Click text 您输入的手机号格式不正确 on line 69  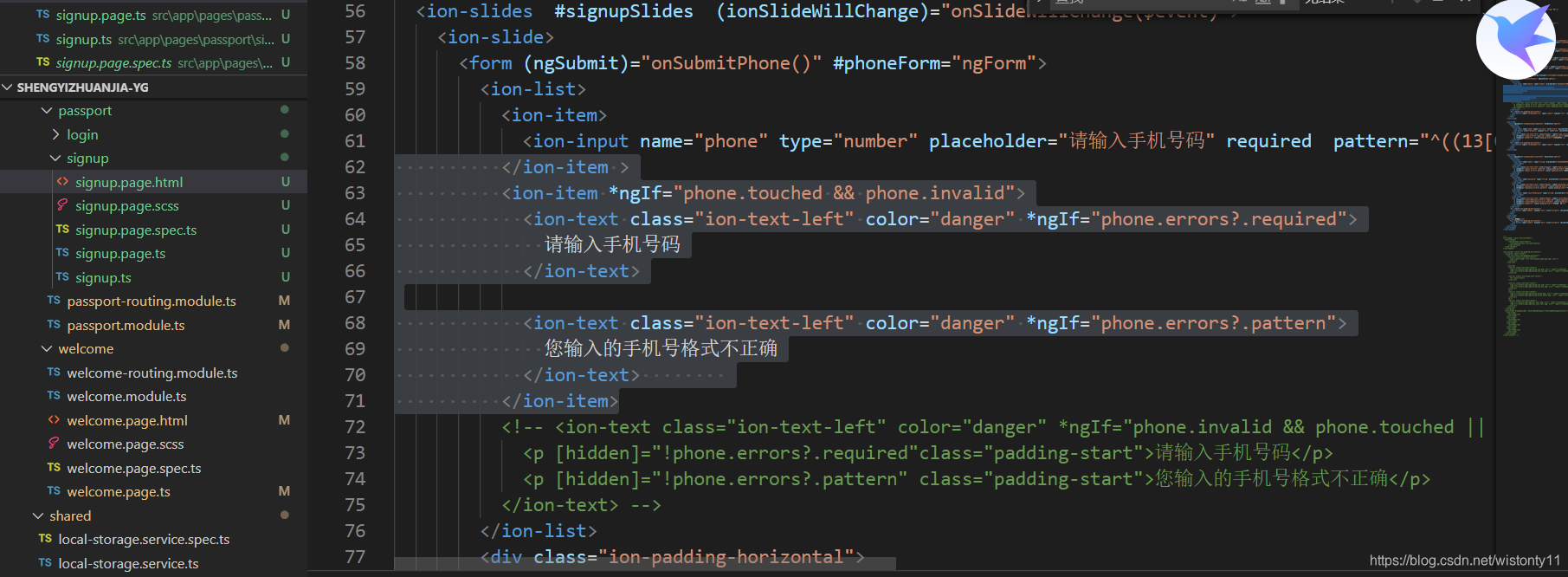click(661, 349)
